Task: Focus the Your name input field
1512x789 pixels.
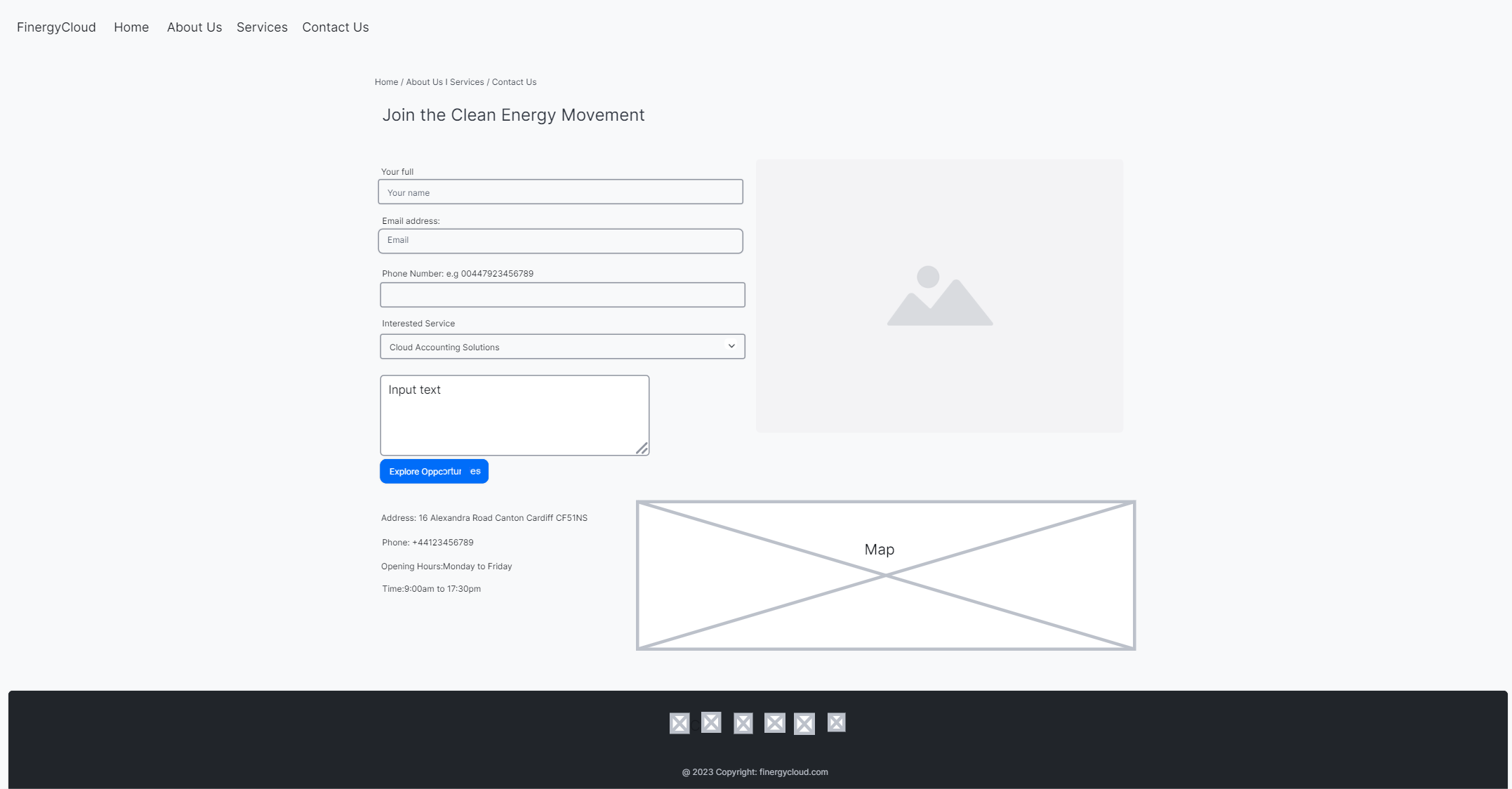Action: click(x=560, y=192)
